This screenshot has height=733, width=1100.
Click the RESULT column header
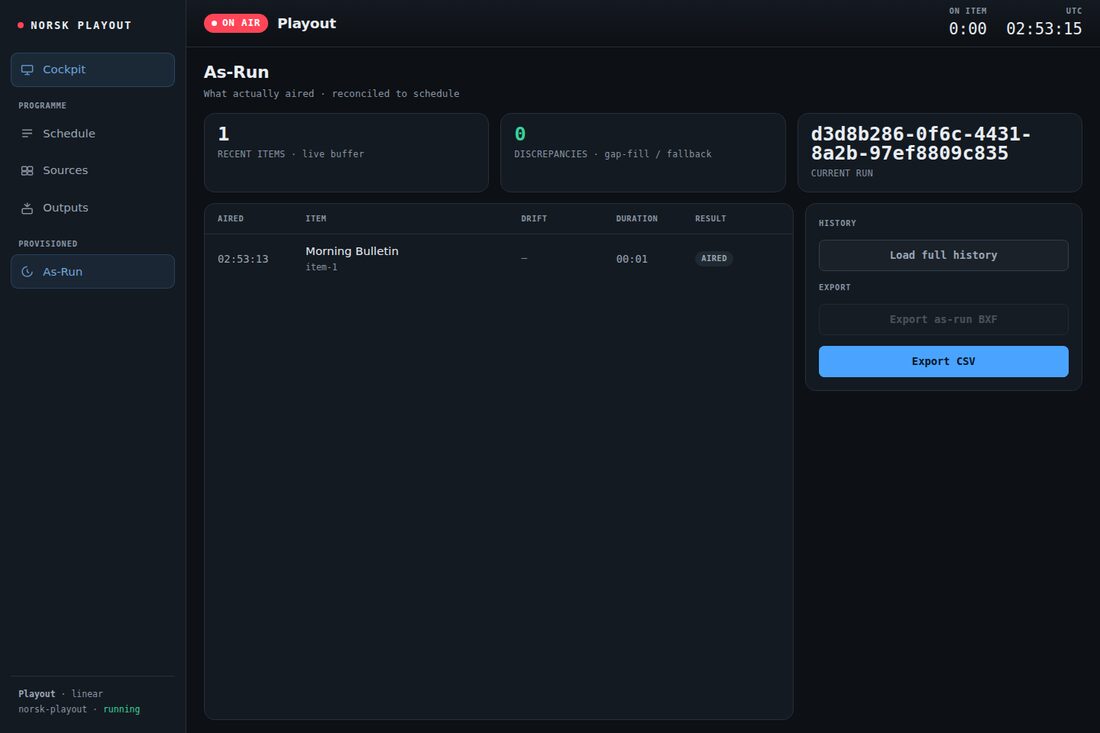pos(711,219)
